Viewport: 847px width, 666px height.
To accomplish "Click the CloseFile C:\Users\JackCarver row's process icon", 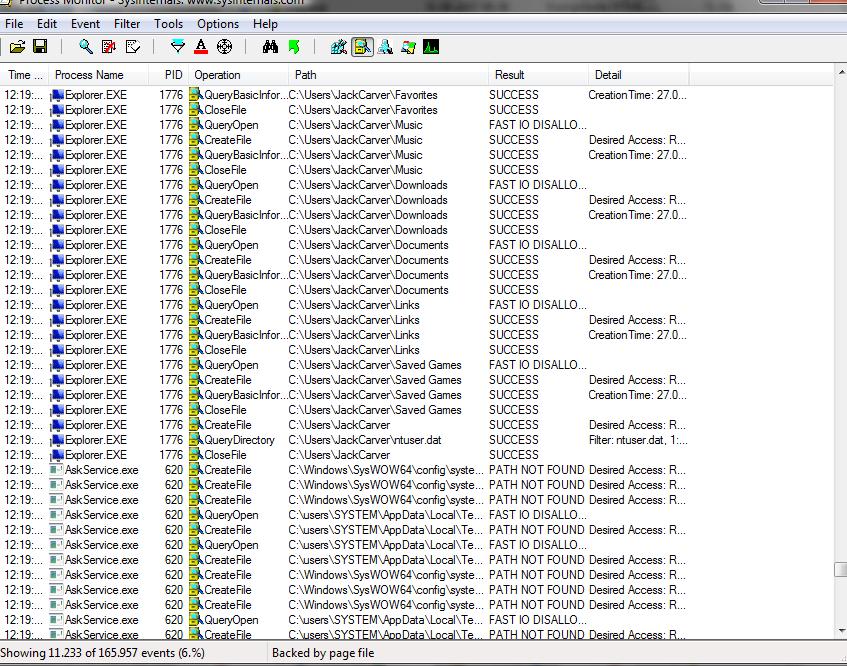I will pyautogui.click(x=57, y=455).
